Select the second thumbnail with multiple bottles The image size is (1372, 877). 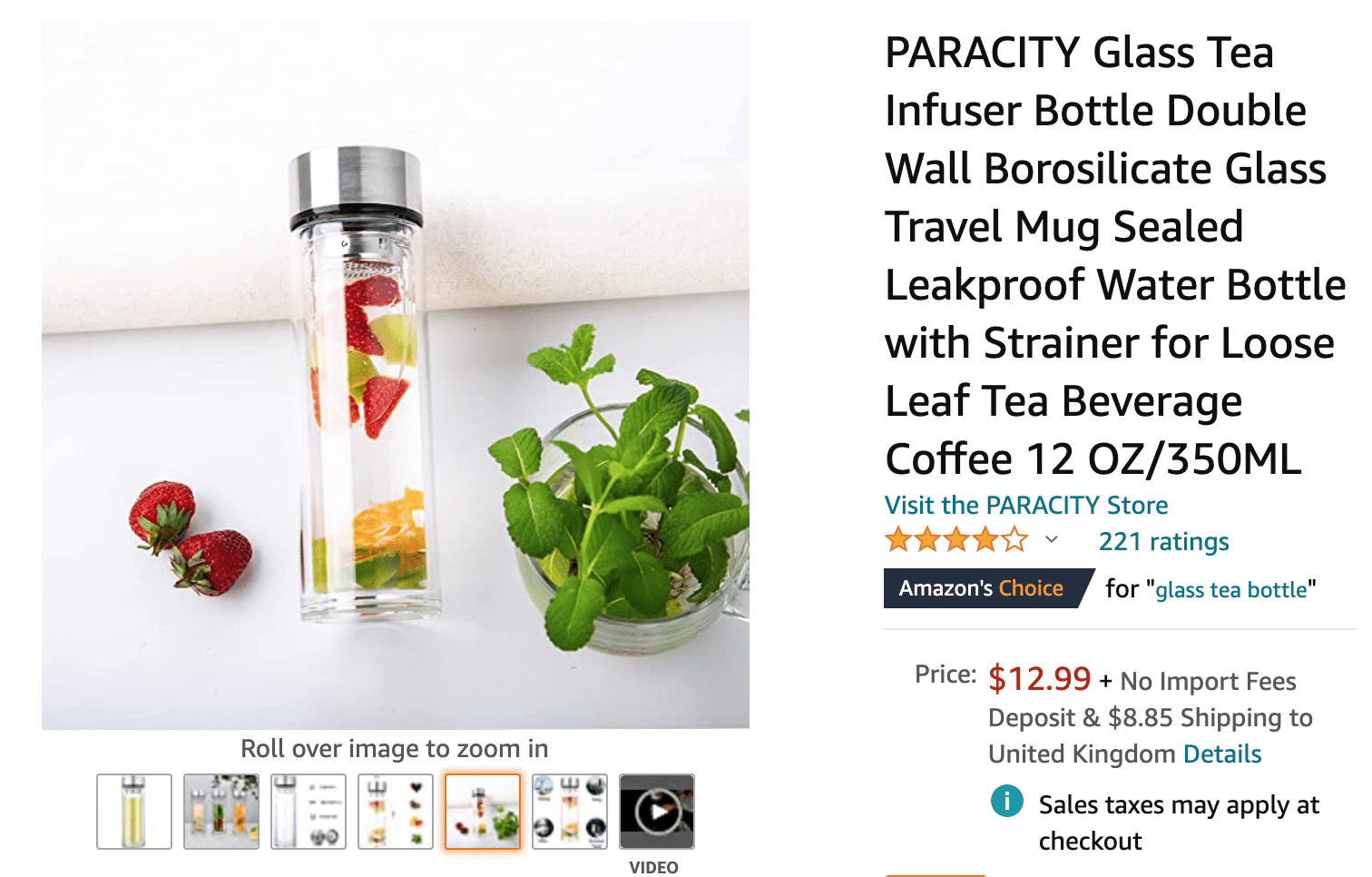(x=221, y=812)
